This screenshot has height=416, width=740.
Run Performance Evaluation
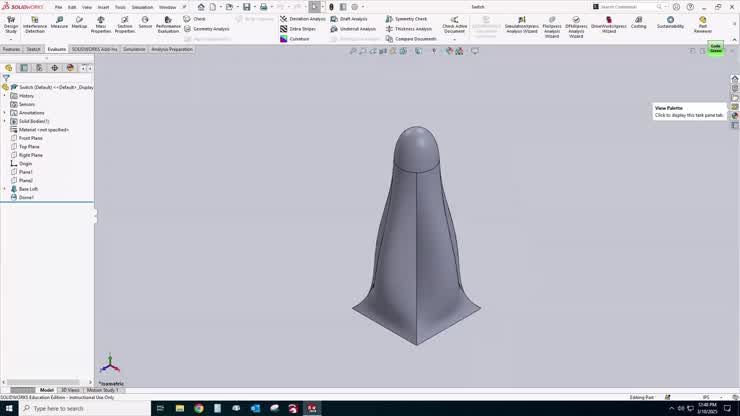click(x=168, y=24)
